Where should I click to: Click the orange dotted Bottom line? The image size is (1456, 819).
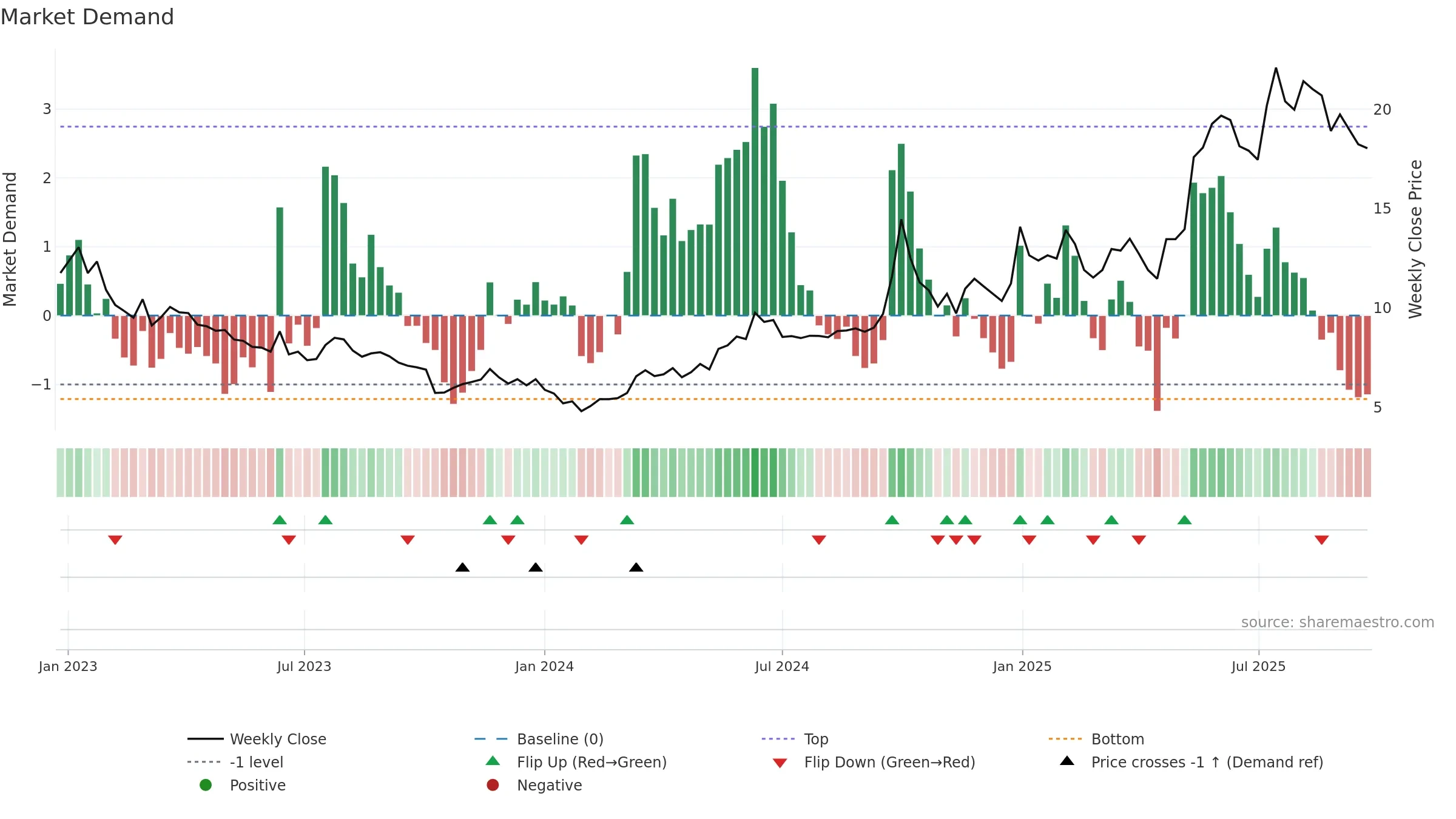713,399
